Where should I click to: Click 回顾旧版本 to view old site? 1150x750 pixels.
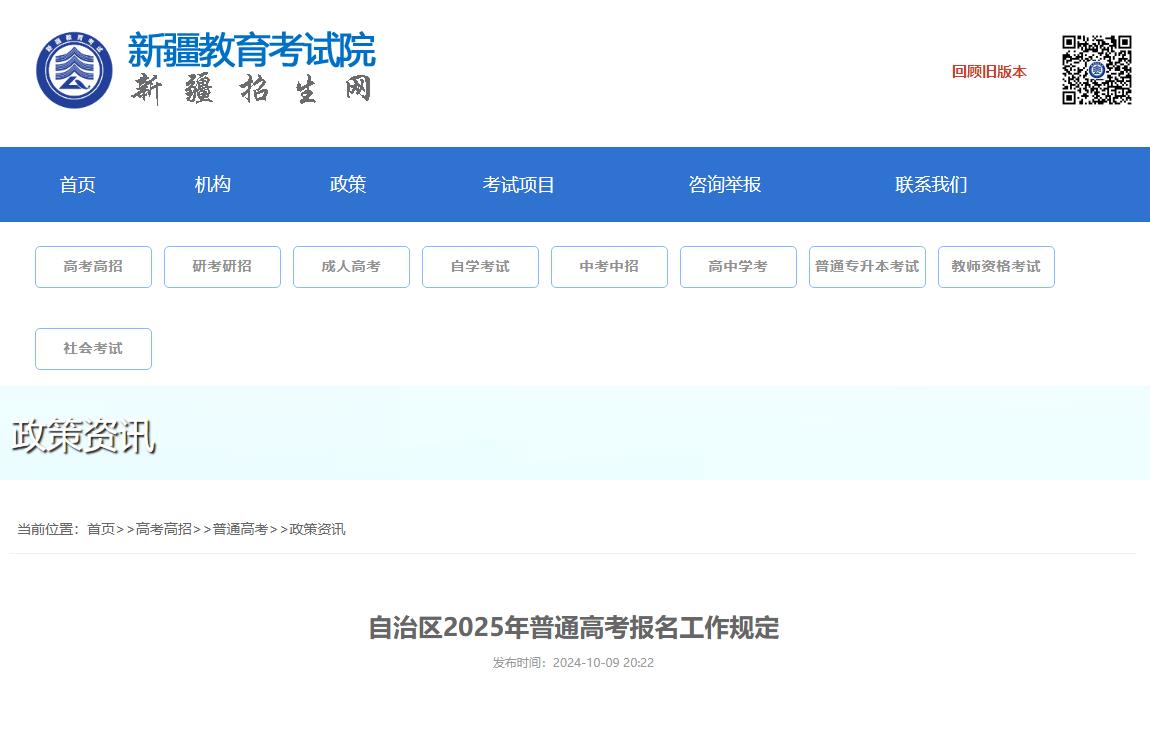pyautogui.click(x=988, y=71)
